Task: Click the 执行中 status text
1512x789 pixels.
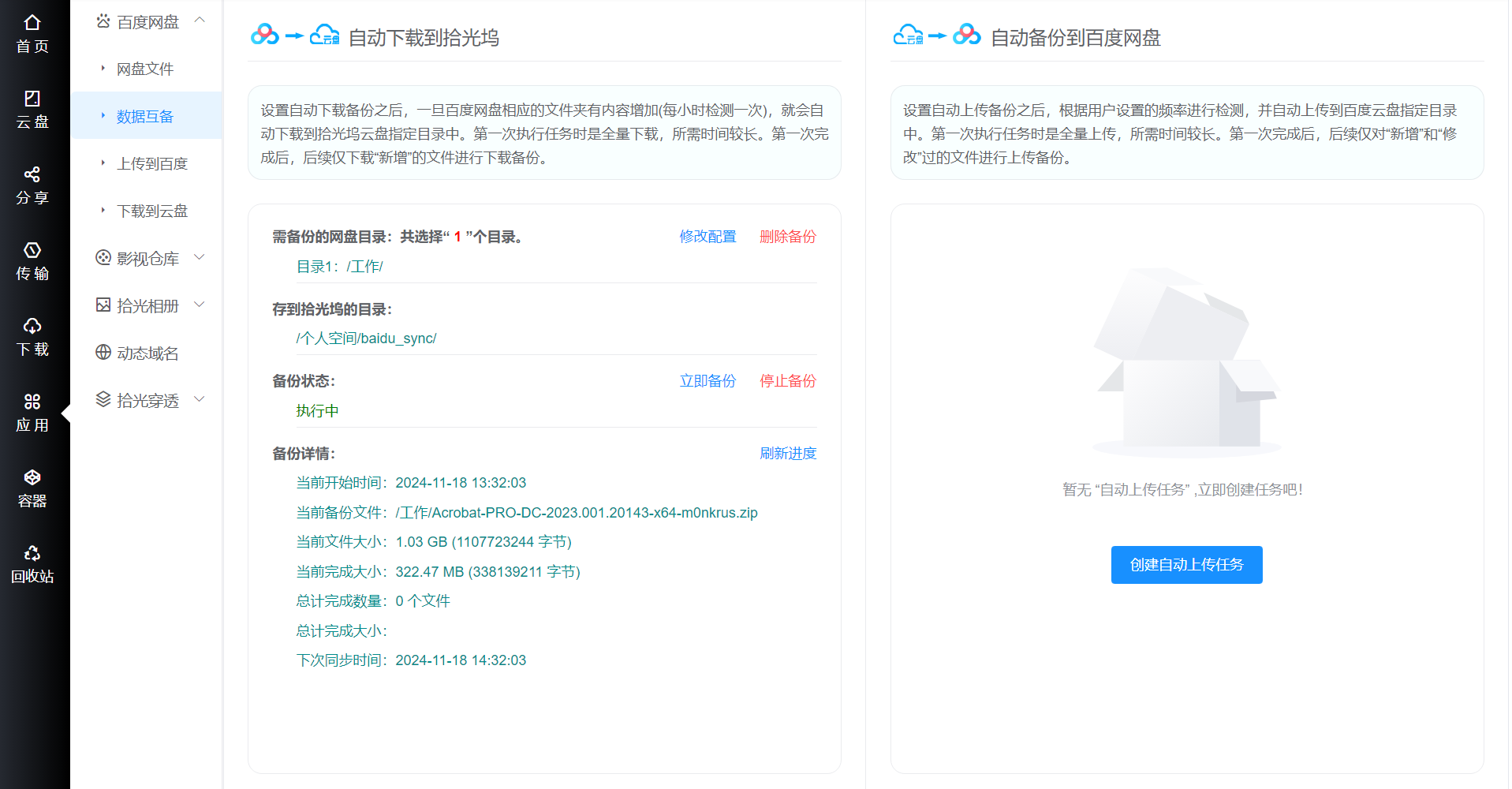Action: click(317, 411)
